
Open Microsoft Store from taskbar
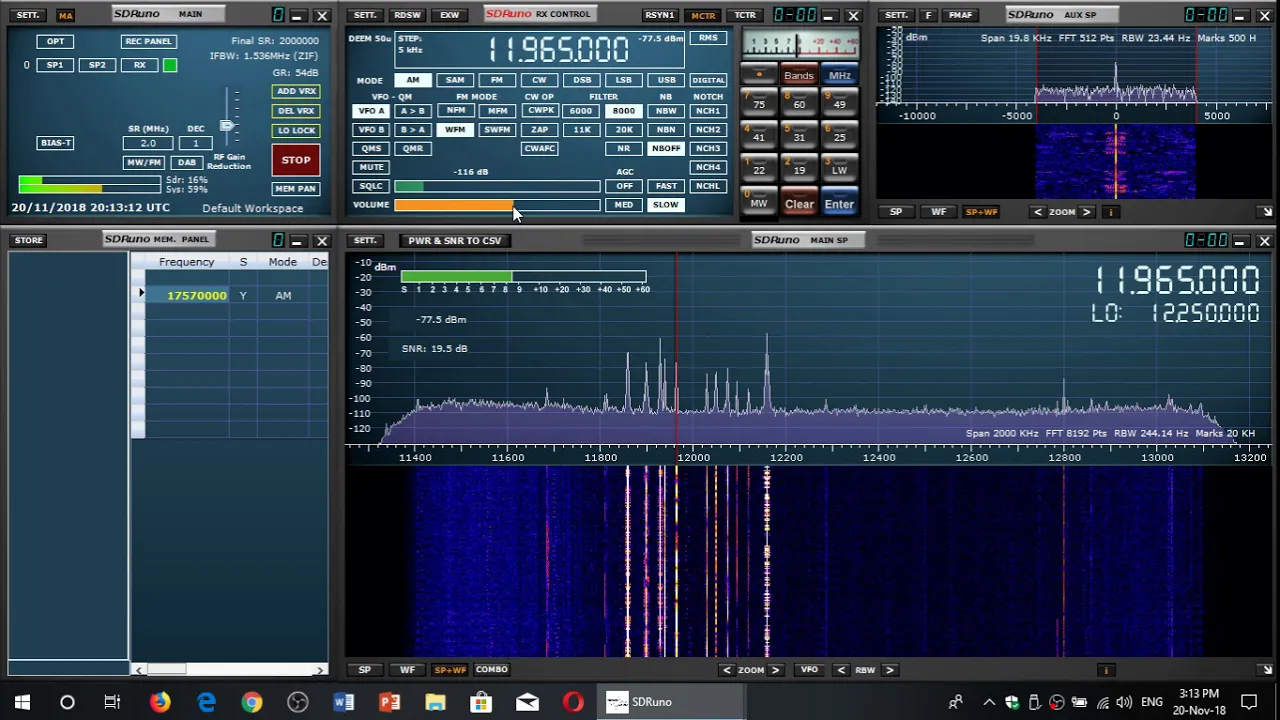coord(481,702)
